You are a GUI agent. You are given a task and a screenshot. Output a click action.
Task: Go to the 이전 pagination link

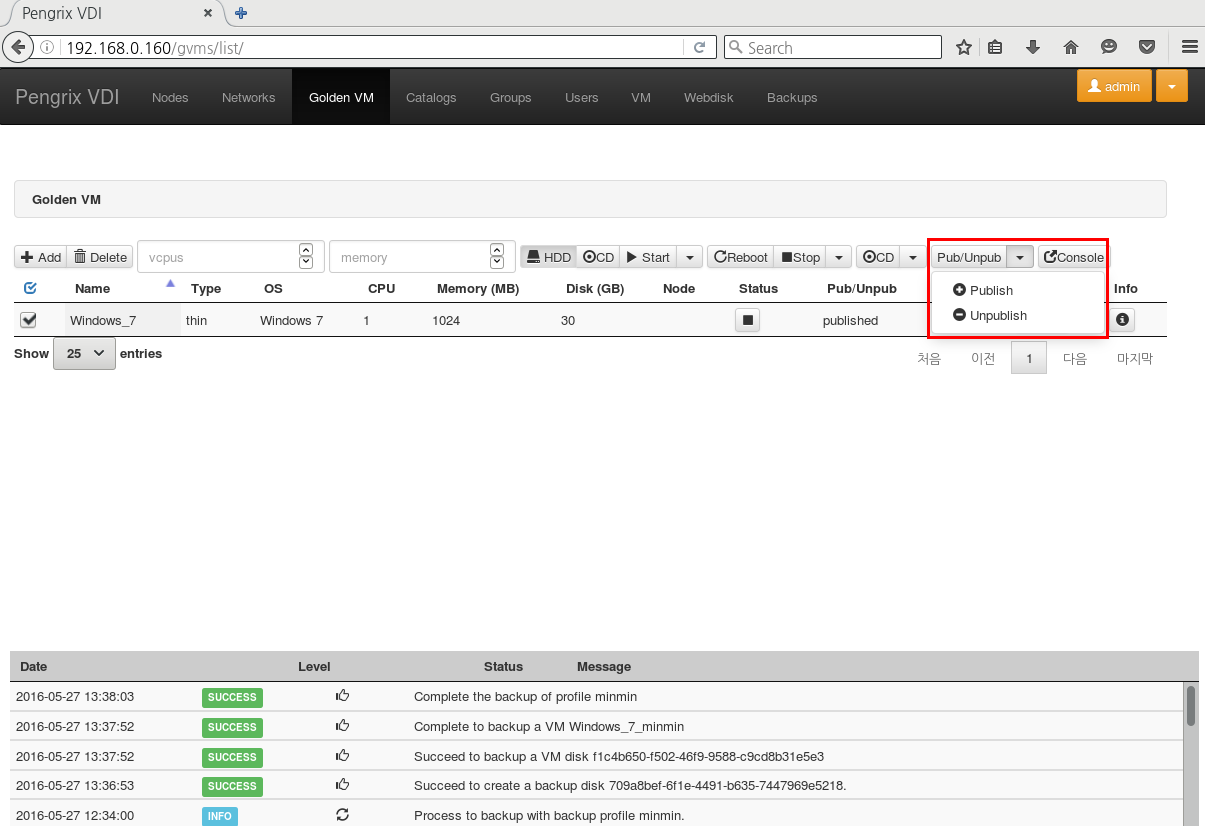click(x=983, y=358)
